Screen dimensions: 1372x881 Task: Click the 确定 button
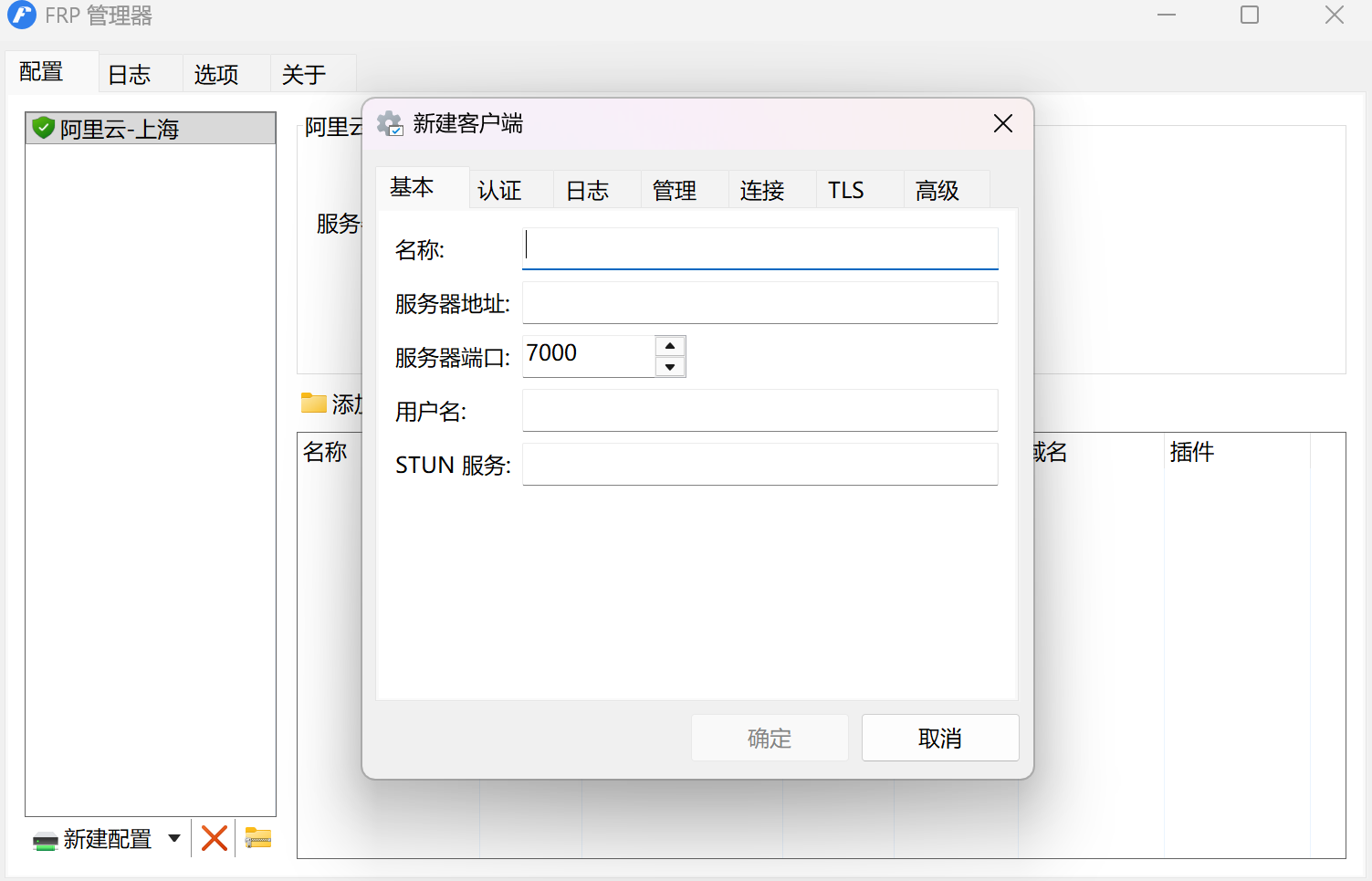click(x=770, y=738)
